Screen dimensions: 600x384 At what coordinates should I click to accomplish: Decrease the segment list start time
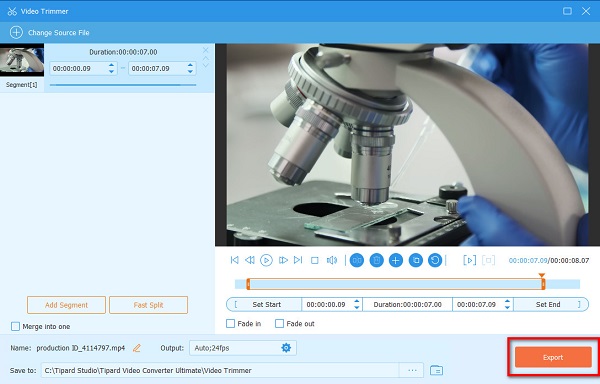(111, 72)
